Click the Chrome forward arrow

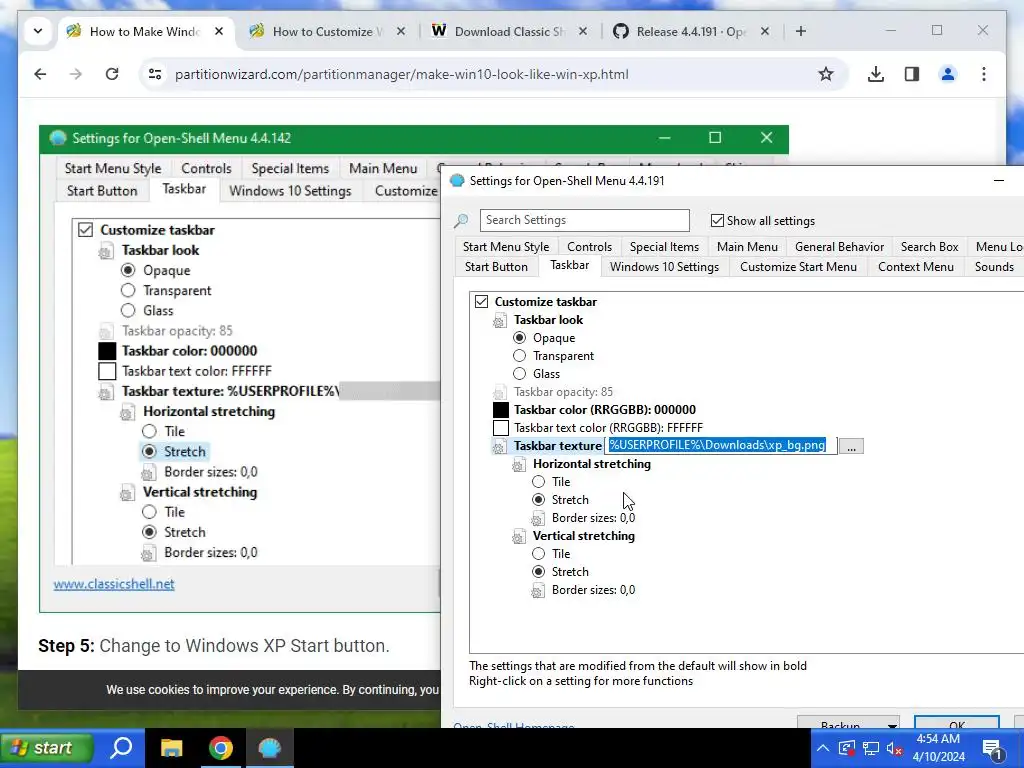pyautogui.click(x=76, y=74)
